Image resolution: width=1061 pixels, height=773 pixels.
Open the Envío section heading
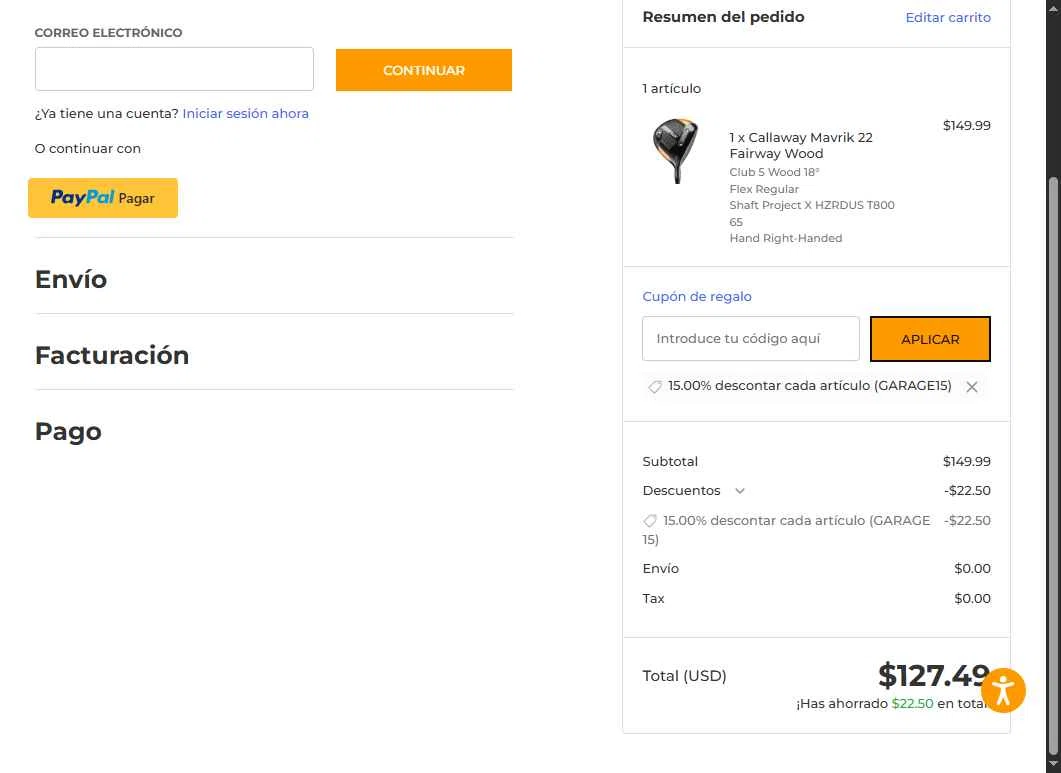pyautogui.click(x=71, y=279)
